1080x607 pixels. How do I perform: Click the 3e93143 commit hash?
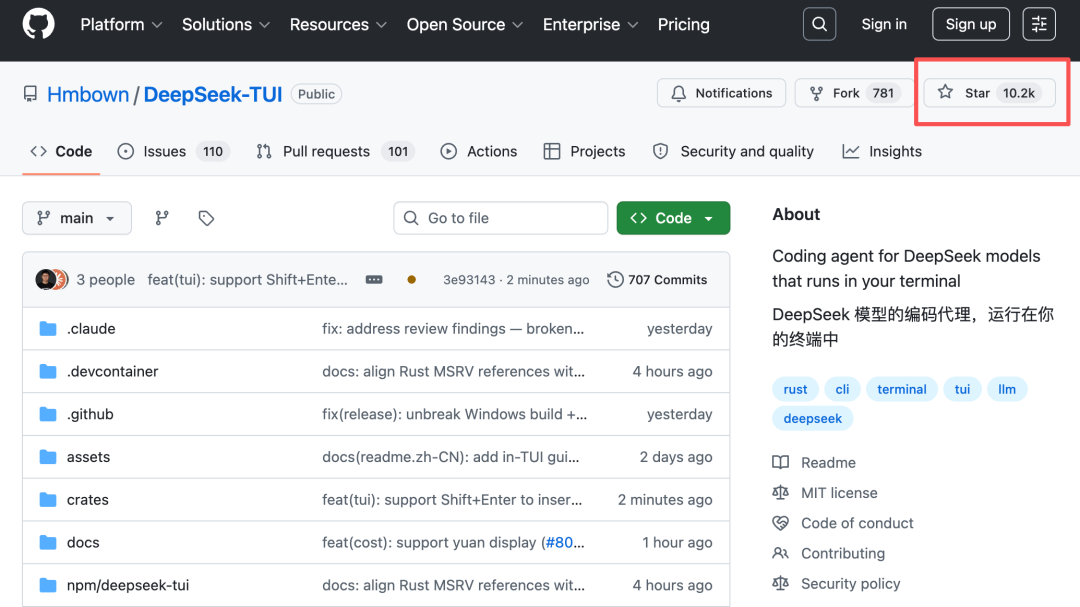(468, 280)
